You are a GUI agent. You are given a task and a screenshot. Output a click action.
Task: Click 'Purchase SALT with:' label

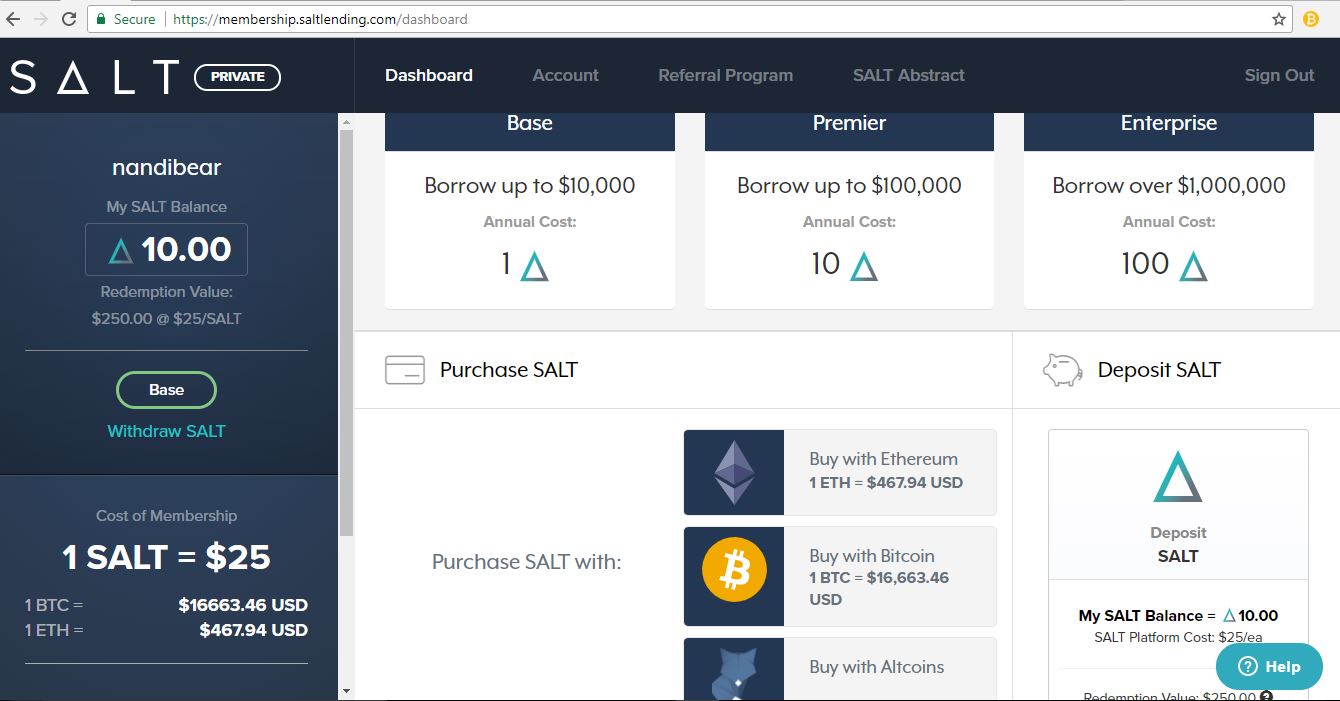pyautogui.click(x=526, y=562)
